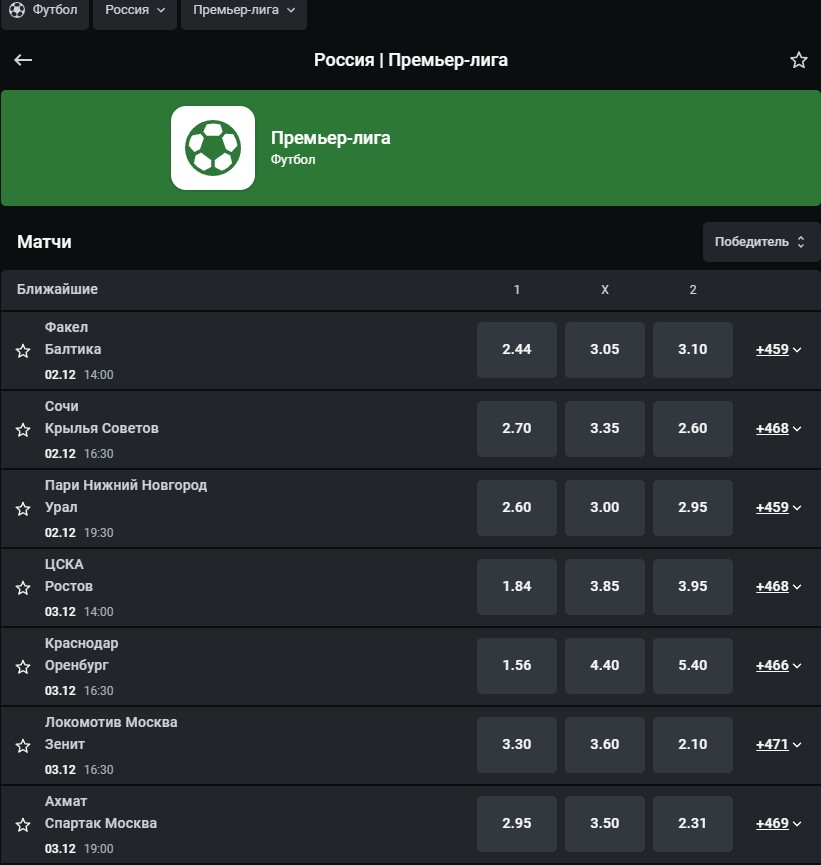Favorite the Краснодар – Оренбург match

pos(23,666)
